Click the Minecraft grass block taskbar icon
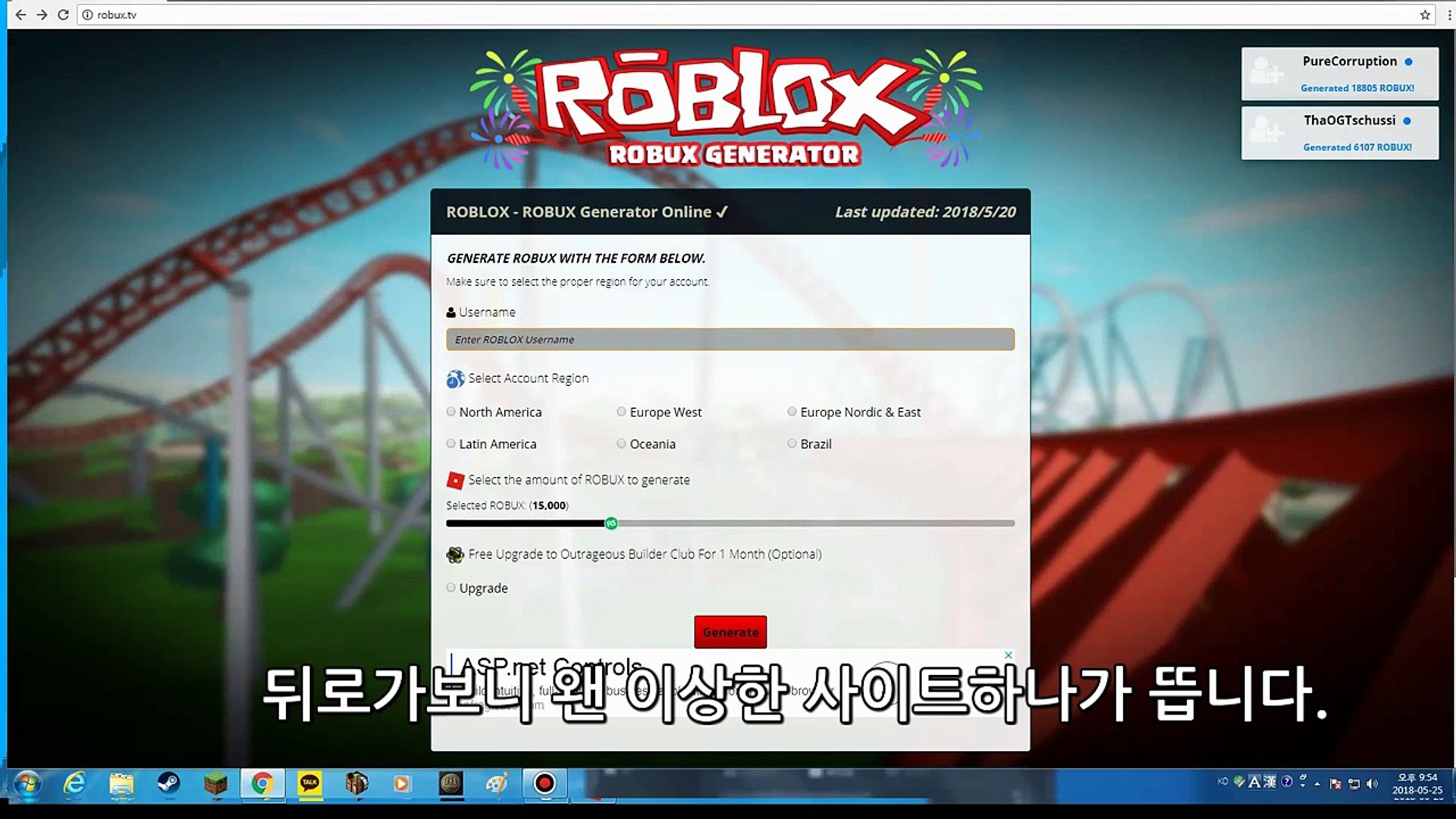This screenshot has width=1456, height=819. pos(215,783)
